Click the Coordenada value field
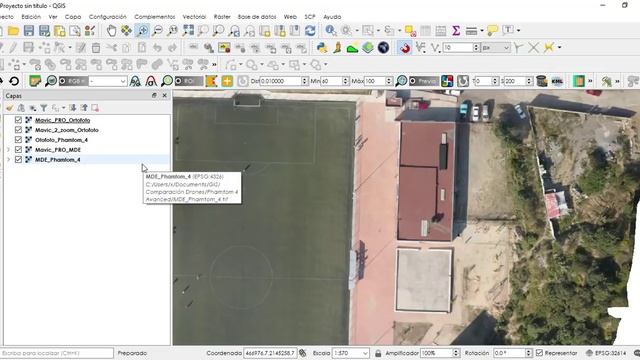640x360 pixels. pyautogui.click(x=270, y=353)
